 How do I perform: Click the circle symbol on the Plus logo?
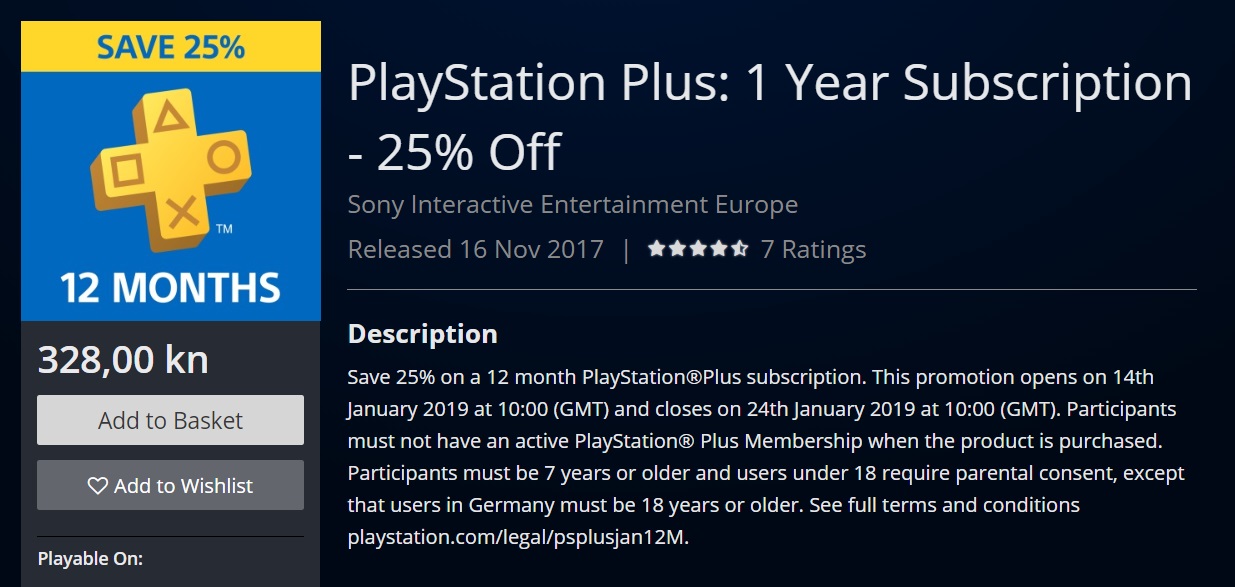click(224, 157)
